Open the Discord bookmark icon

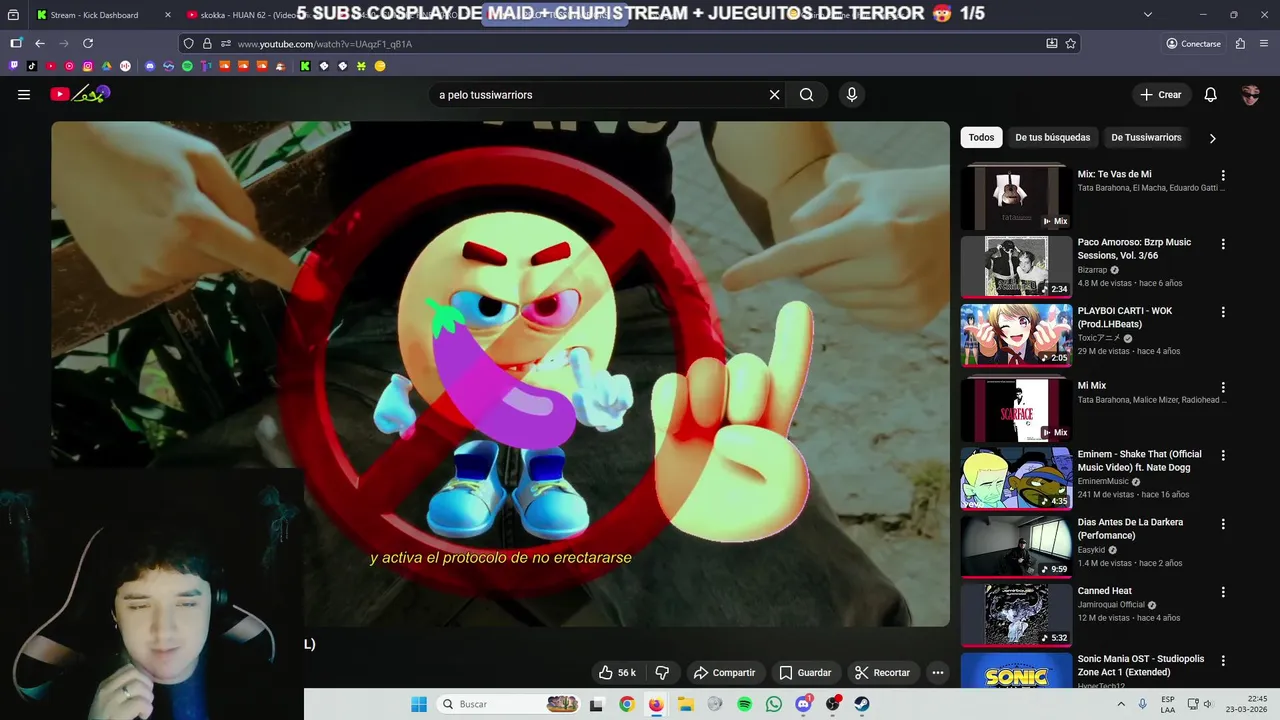pyautogui.click(x=150, y=66)
